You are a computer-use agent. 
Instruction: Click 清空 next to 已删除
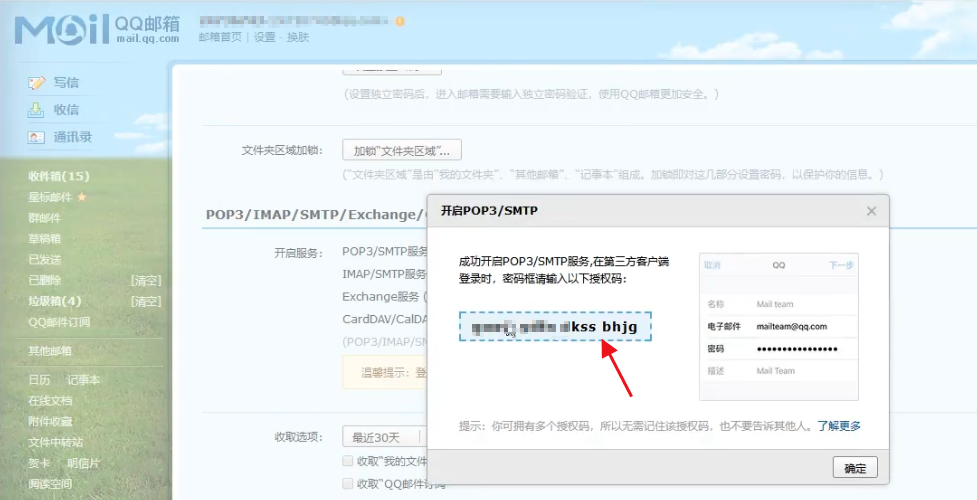pyautogui.click(x=146, y=281)
